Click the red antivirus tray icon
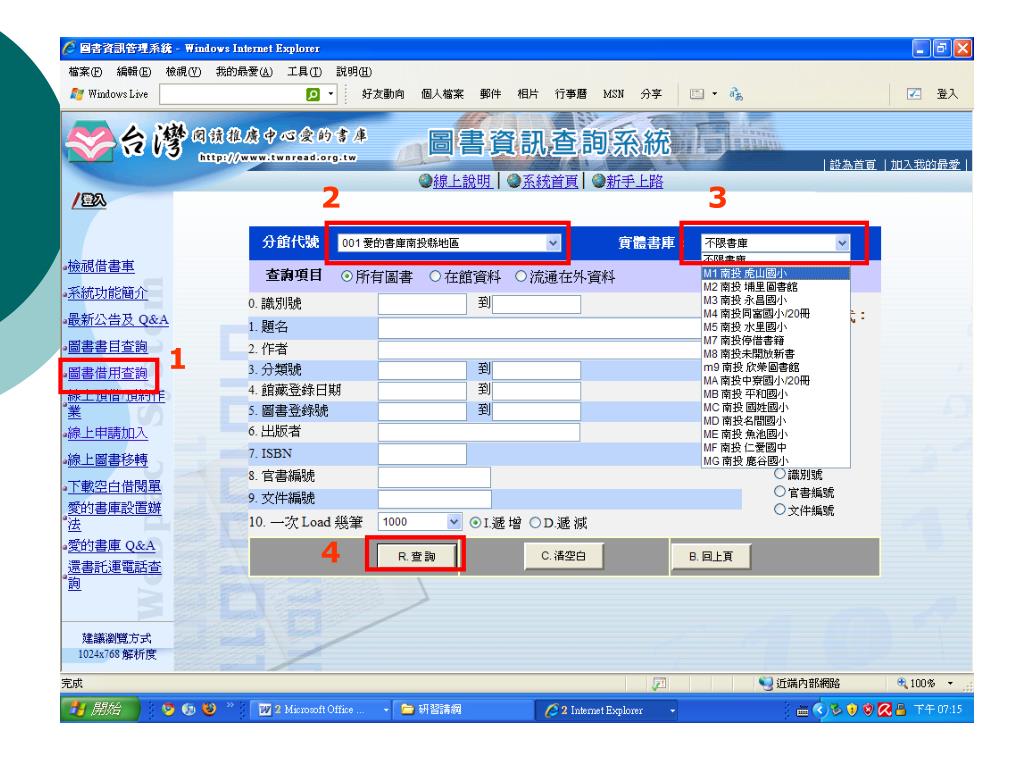Viewport: 1024px width, 768px height. 884,710
